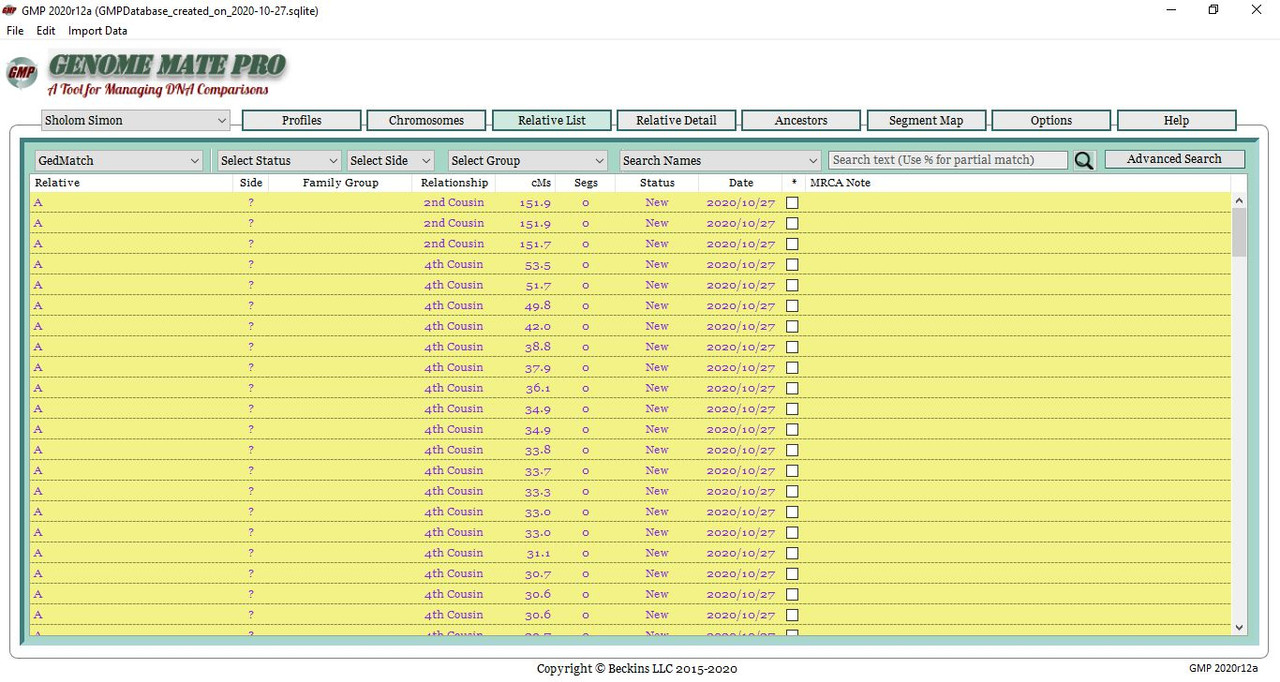This screenshot has height=682, width=1280.
Task: Select the 36.1 cMs value cell
Action: (x=538, y=388)
